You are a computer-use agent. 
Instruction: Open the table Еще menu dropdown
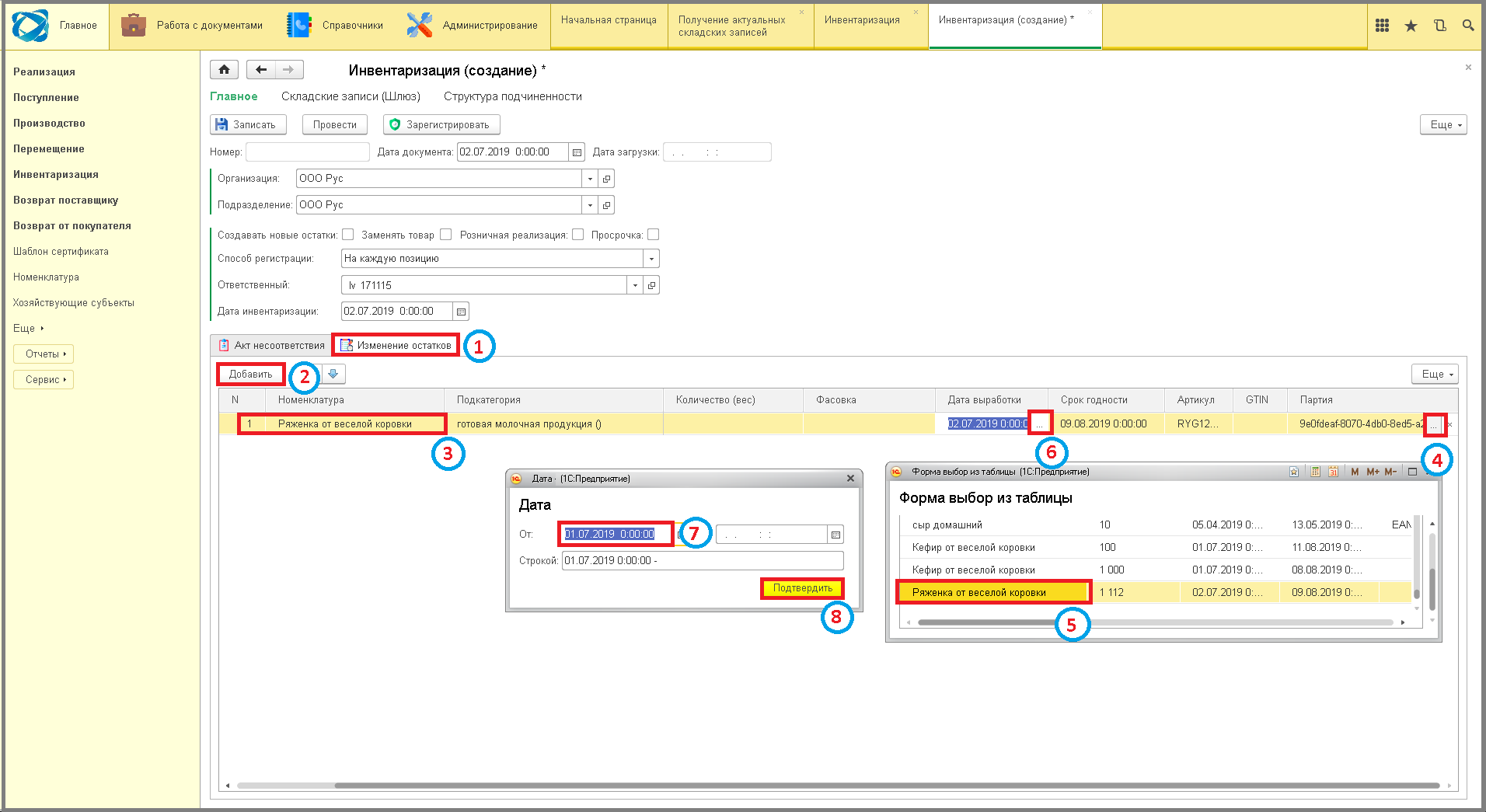pos(1435,375)
